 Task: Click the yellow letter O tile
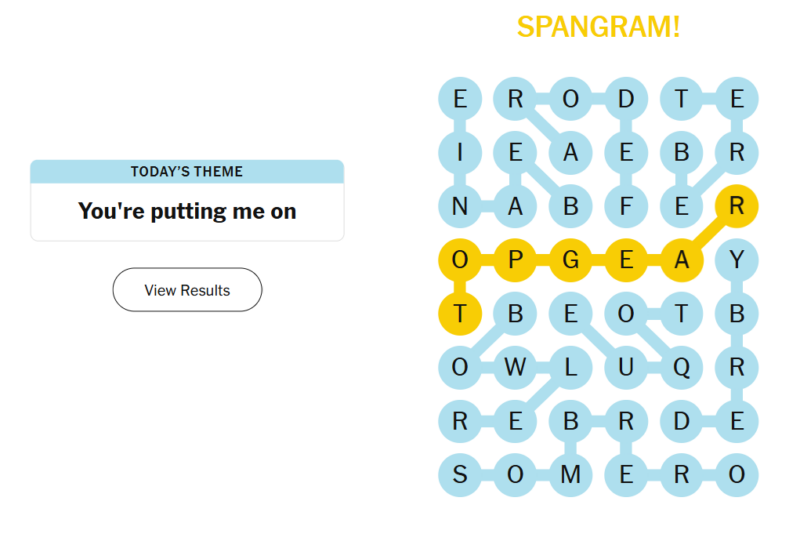coord(460,260)
